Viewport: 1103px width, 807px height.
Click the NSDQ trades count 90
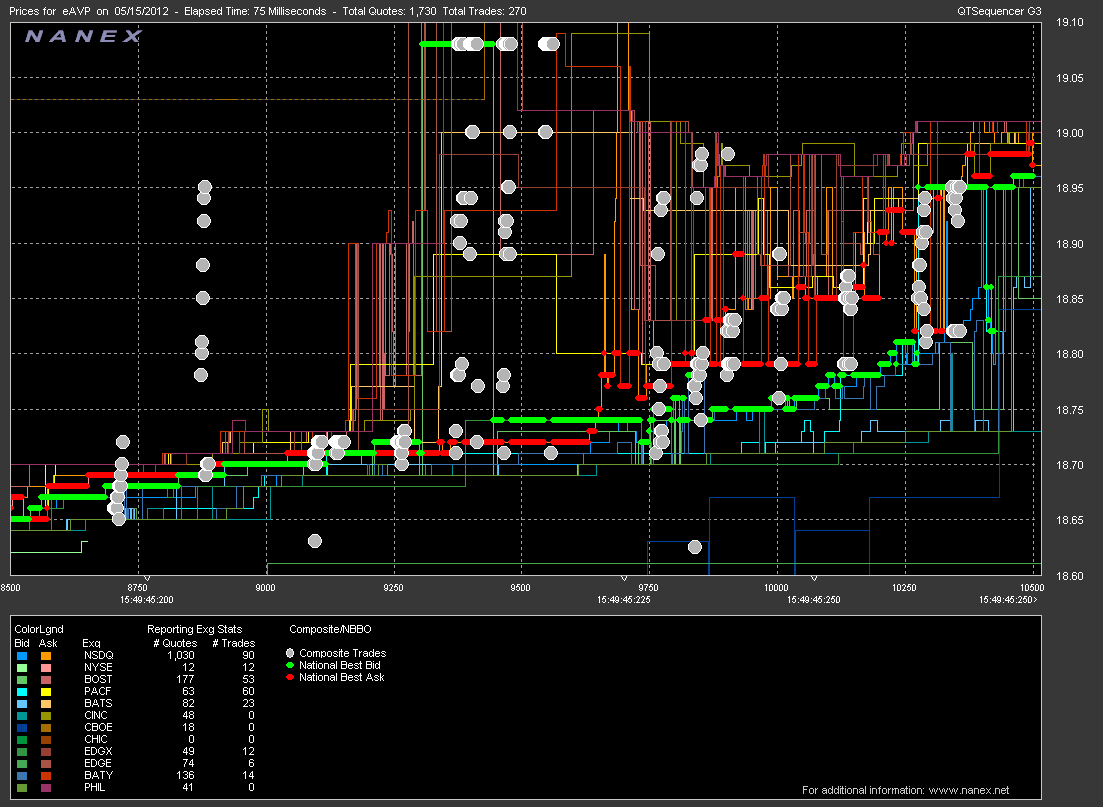point(248,655)
